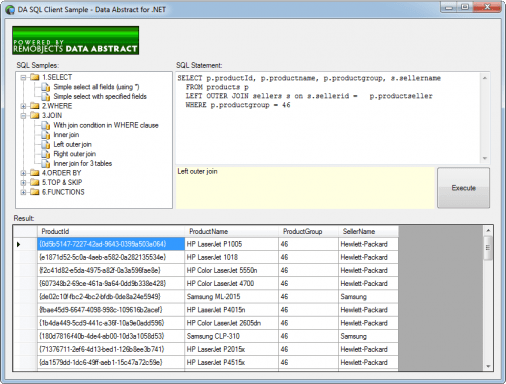Sort by the ProductGroup column header
506x384 pixels.
(x=308, y=231)
